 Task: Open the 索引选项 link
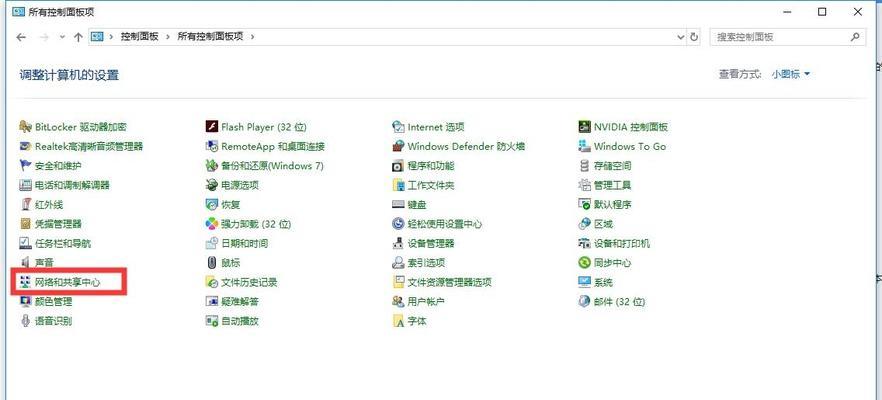click(426, 263)
